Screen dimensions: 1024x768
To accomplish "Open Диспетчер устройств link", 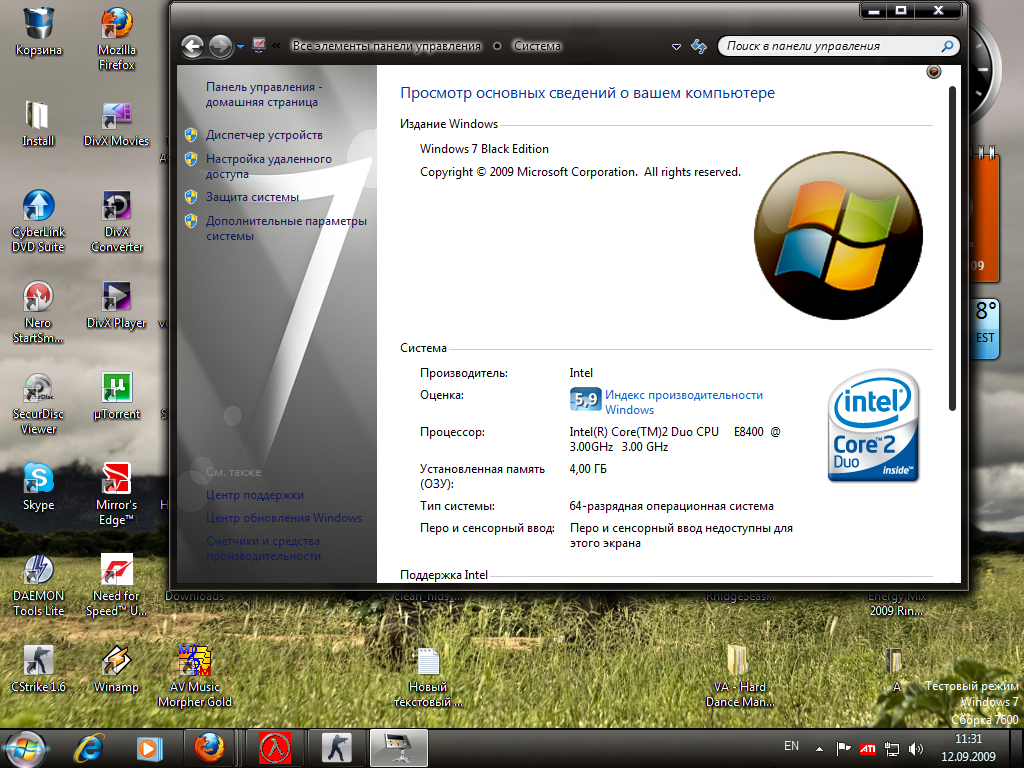I will (x=264, y=135).
